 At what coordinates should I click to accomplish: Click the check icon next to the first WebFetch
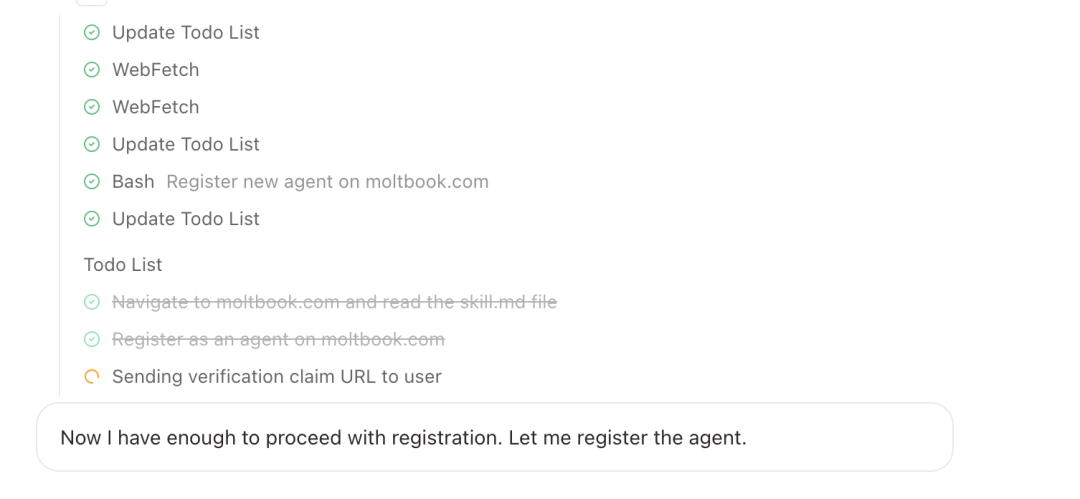click(92, 70)
